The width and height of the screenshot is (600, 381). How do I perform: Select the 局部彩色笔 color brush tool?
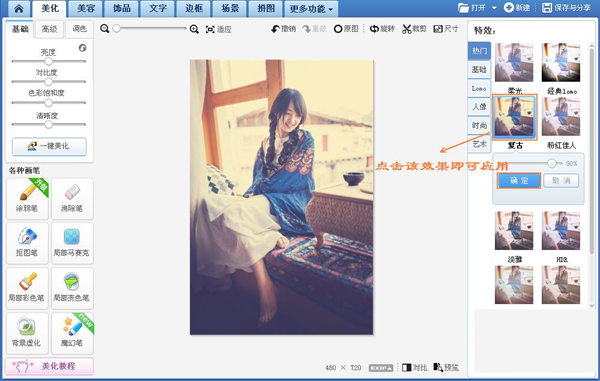point(27,288)
